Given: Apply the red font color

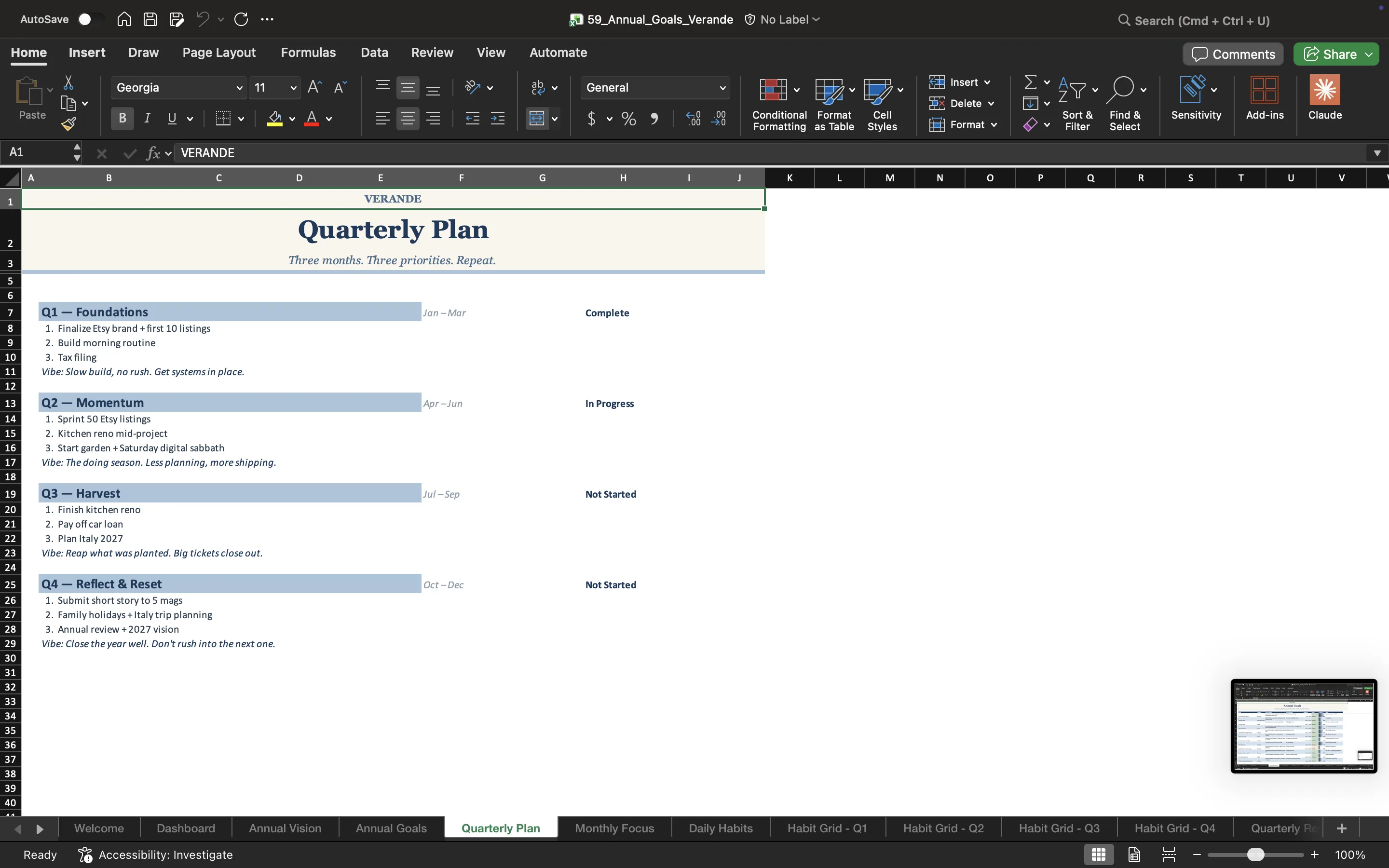Looking at the screenshot, I should coord(312,119).
